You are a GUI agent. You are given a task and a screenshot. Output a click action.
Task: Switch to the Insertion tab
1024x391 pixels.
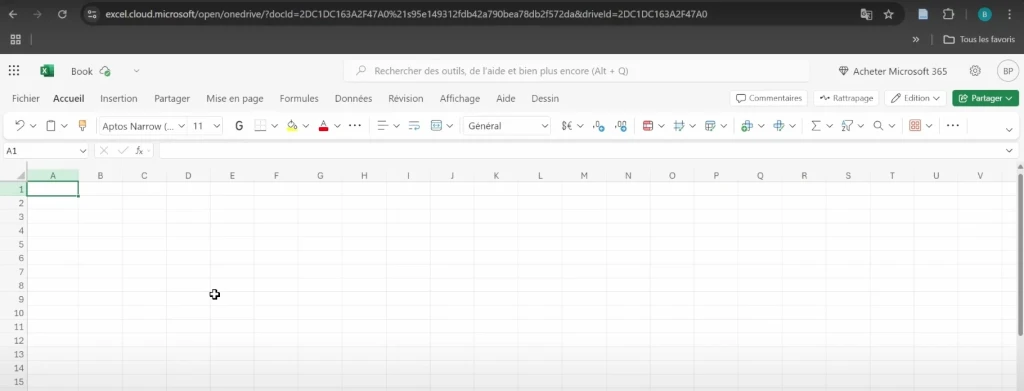pyautogui.click(x=119, y=99)
